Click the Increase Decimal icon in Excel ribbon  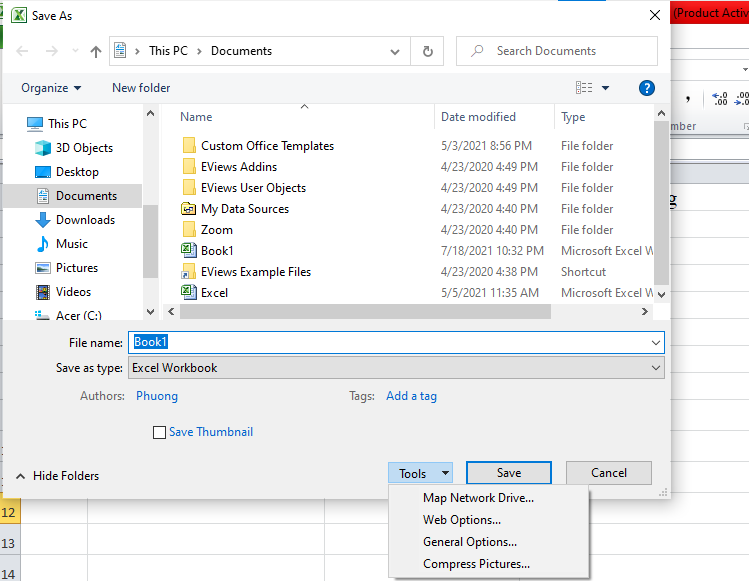click(x=719, y=98)
